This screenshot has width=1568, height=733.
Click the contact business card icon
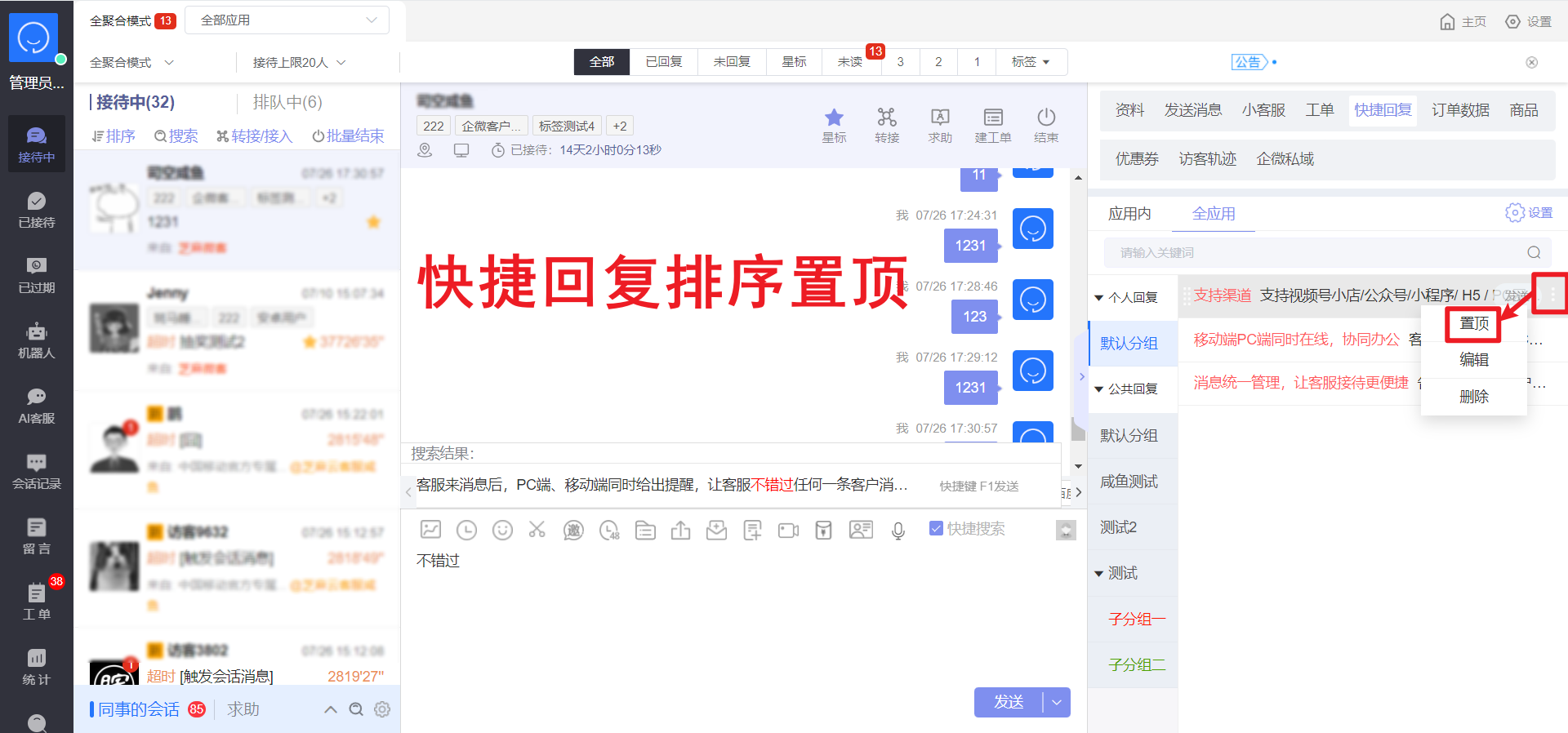(x=861, y=530)
